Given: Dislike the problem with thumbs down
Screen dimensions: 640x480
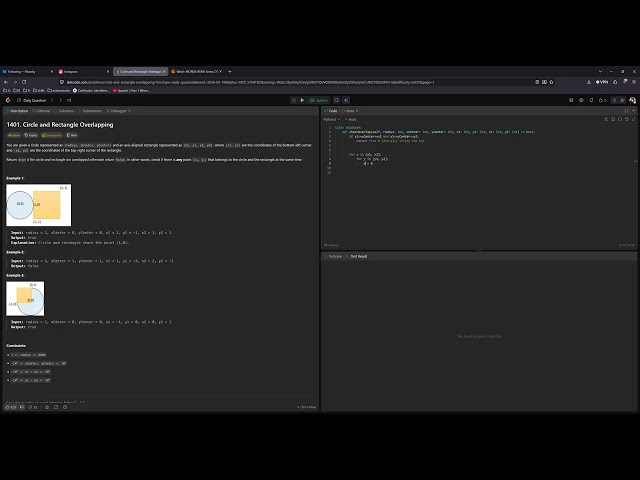Looking at the screenshot, I should tap(22, 407).
